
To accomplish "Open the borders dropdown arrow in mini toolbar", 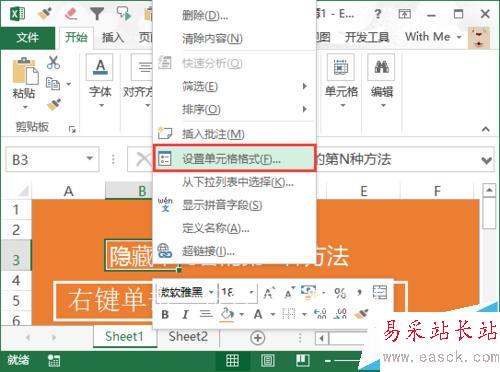I will point(304,314).
